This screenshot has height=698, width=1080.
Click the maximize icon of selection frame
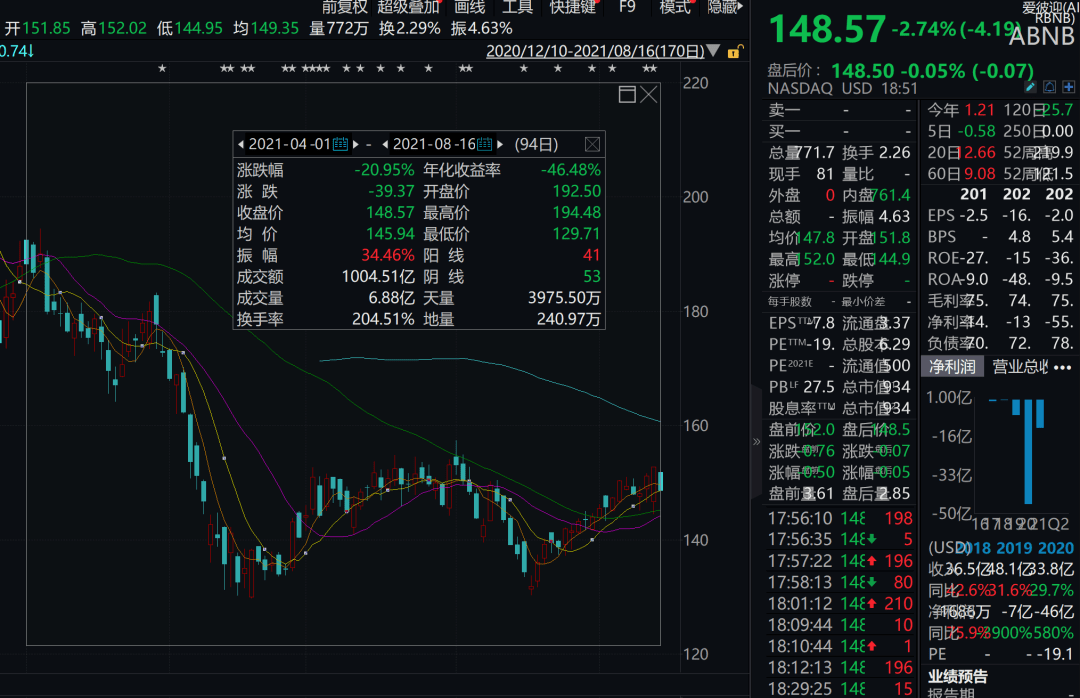point(627,94)
